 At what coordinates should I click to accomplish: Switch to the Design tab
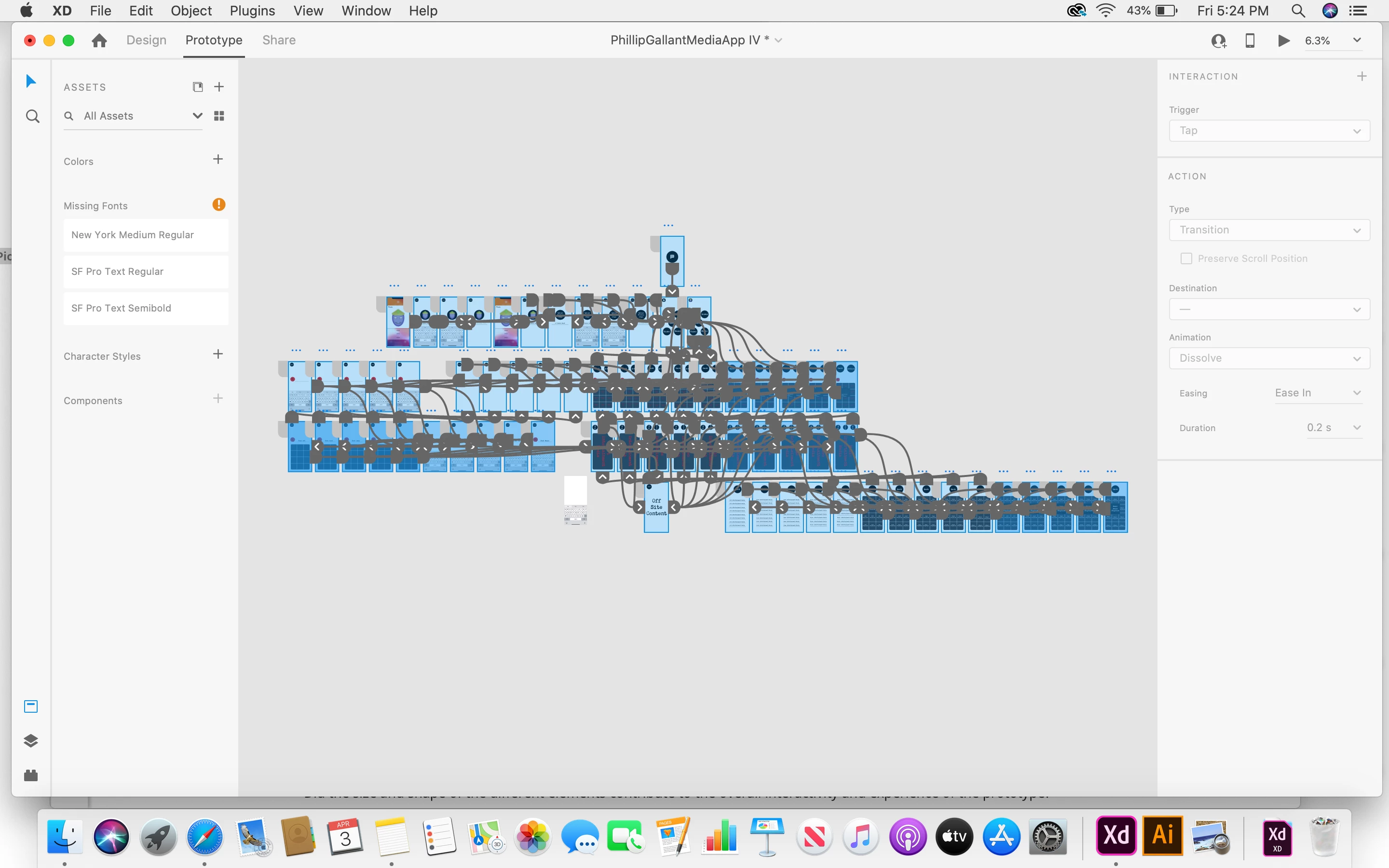(146, 40)
